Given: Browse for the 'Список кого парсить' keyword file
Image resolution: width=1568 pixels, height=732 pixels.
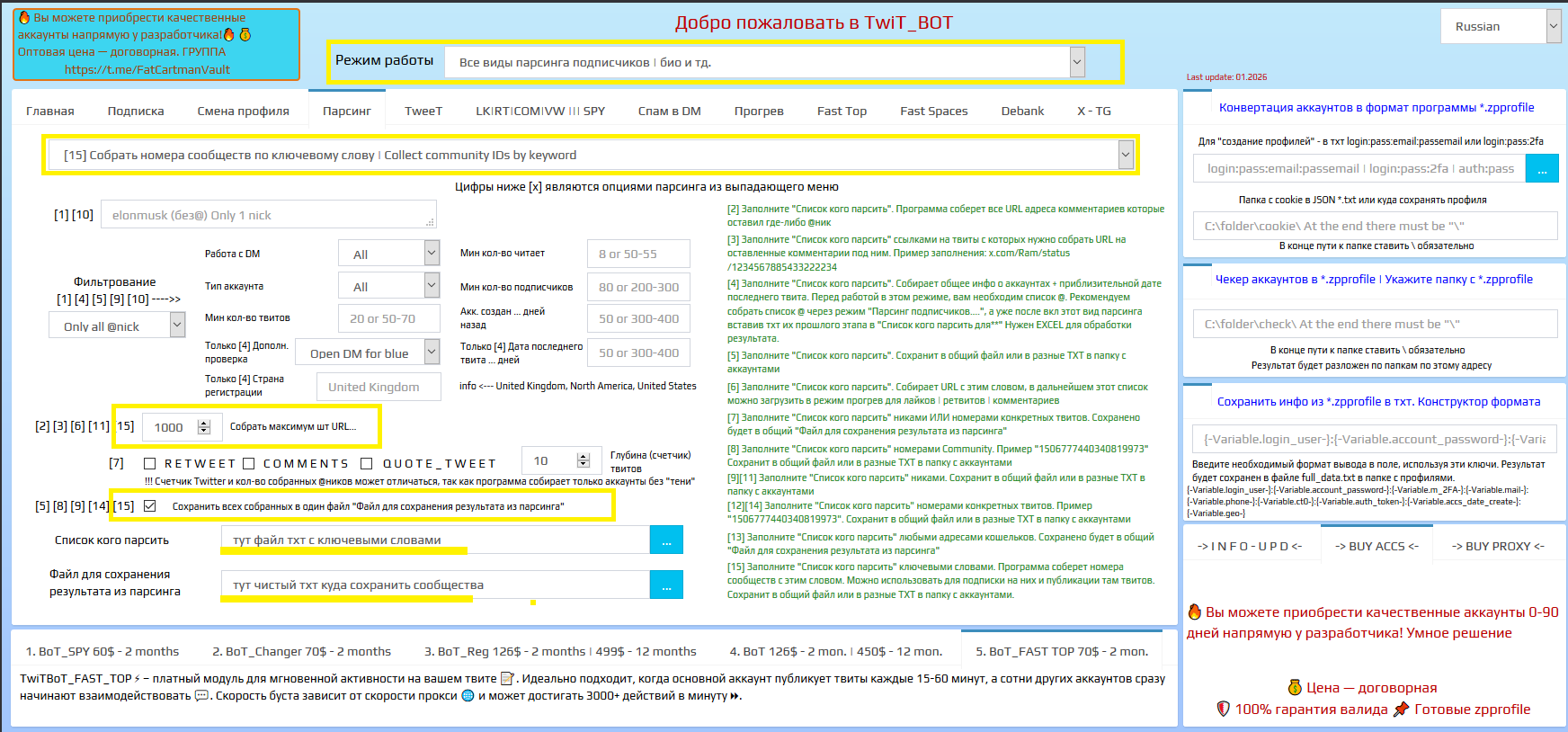Looking at the screenshot, I should click(666, 540).
